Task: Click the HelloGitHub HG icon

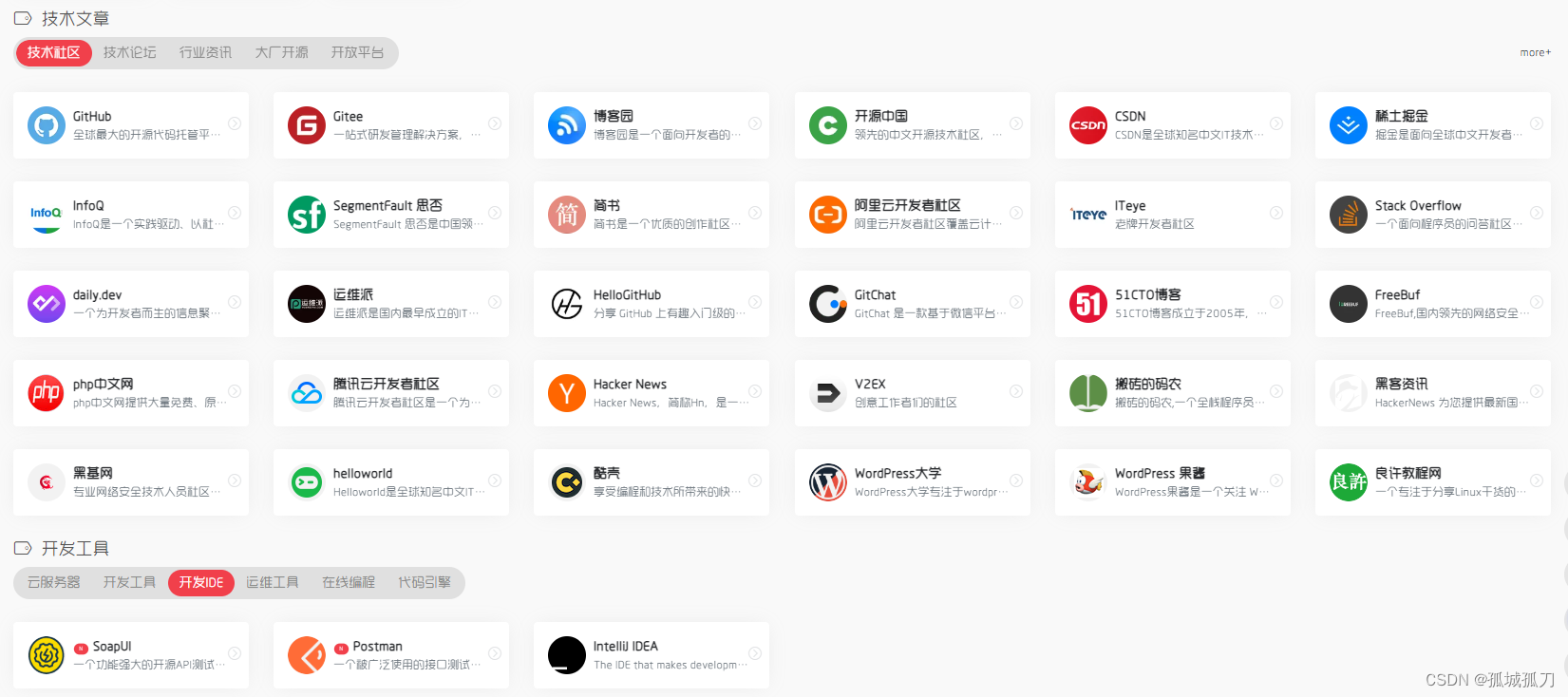Action: 566,304
